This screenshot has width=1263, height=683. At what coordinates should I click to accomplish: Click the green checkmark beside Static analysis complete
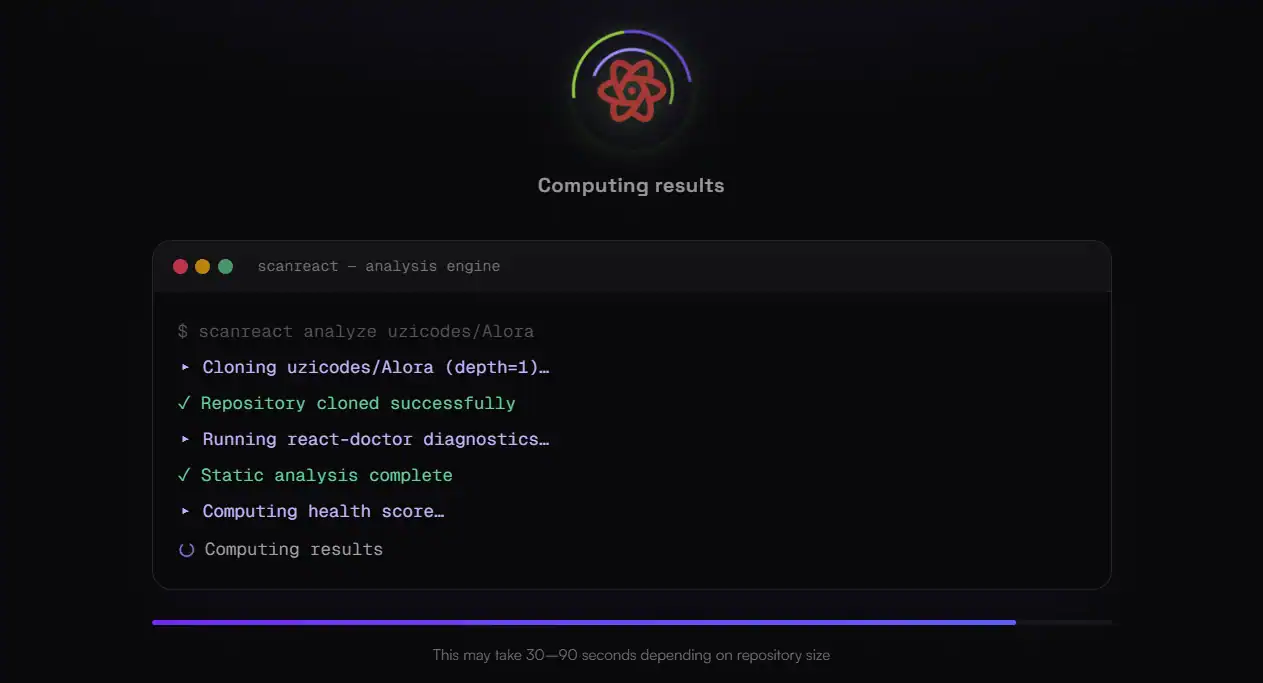tap(184, 475)
